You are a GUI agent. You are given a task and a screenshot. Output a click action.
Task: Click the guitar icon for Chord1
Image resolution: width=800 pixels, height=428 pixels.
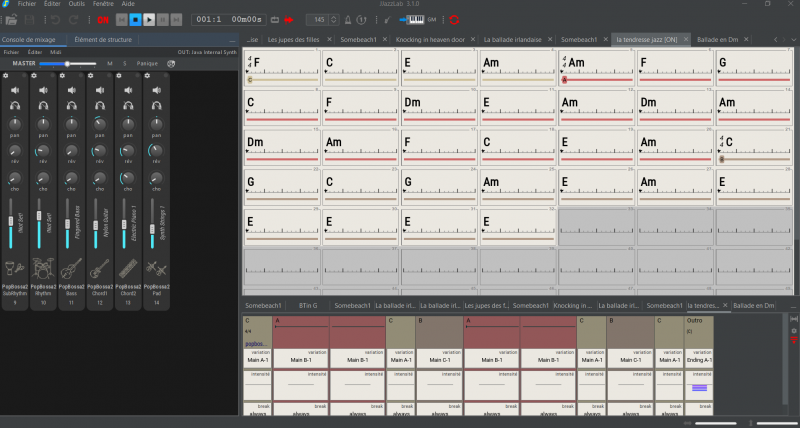pyautogui.click(x=98, y=268)
